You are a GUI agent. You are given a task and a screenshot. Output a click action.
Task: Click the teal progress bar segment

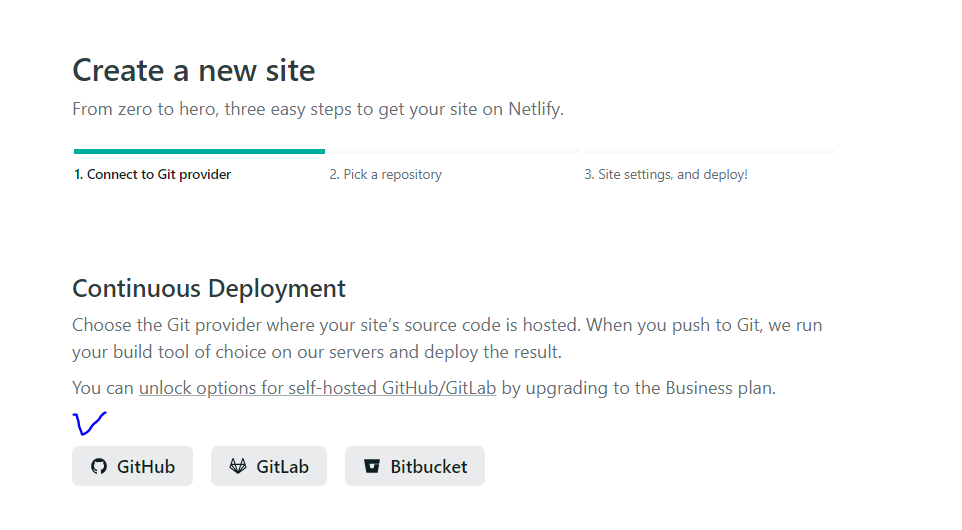click(199, 151)
